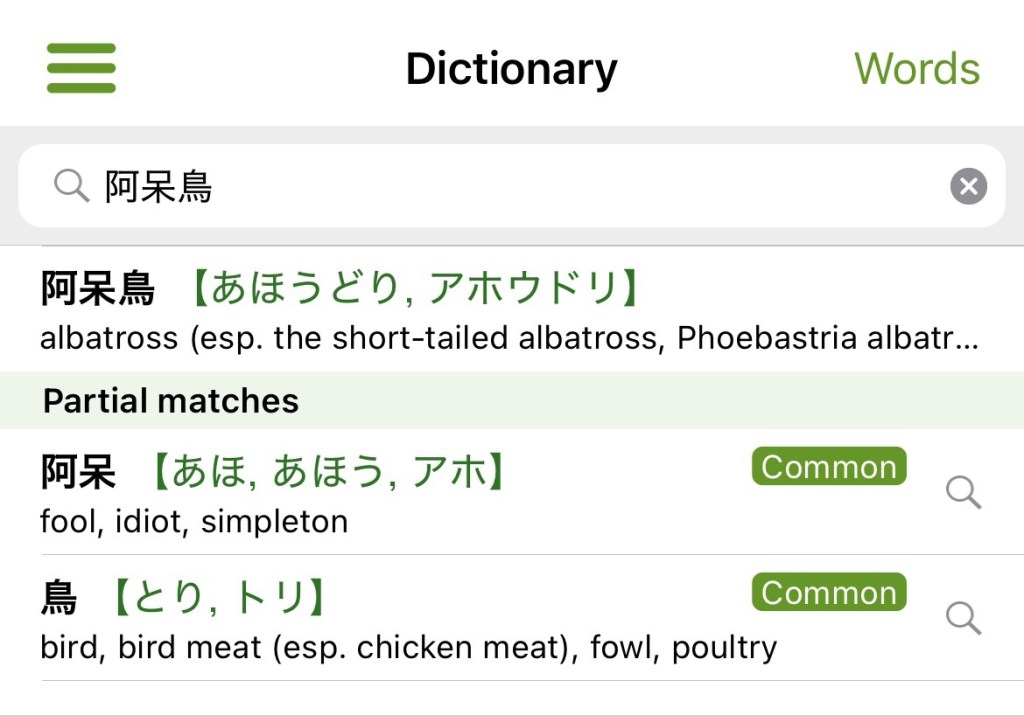Image resolution: width=1024 pixels, height=715 pixels.
Task: Select the とり, トリ reading text
Action: [x=217, y=598]
